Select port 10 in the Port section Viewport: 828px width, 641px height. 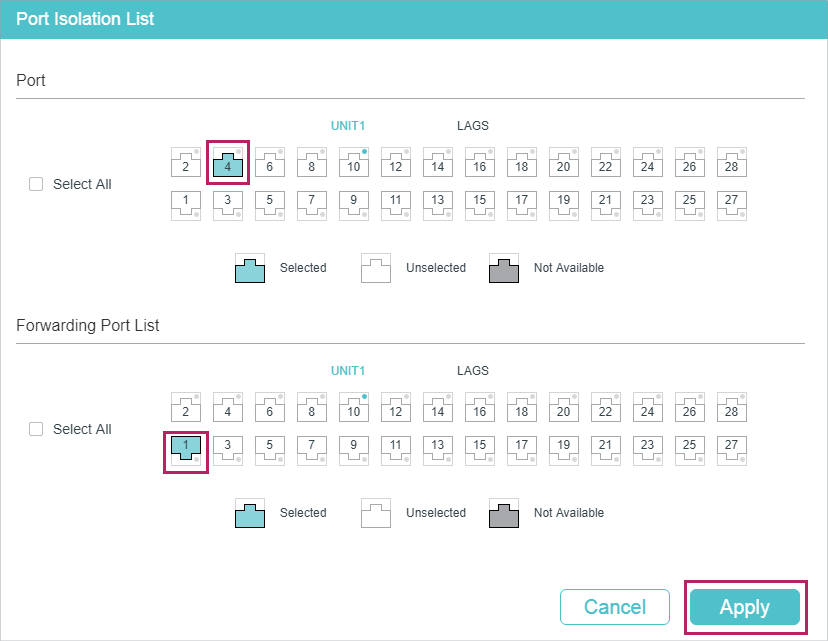pyautogui.click(x=354, y=163)
